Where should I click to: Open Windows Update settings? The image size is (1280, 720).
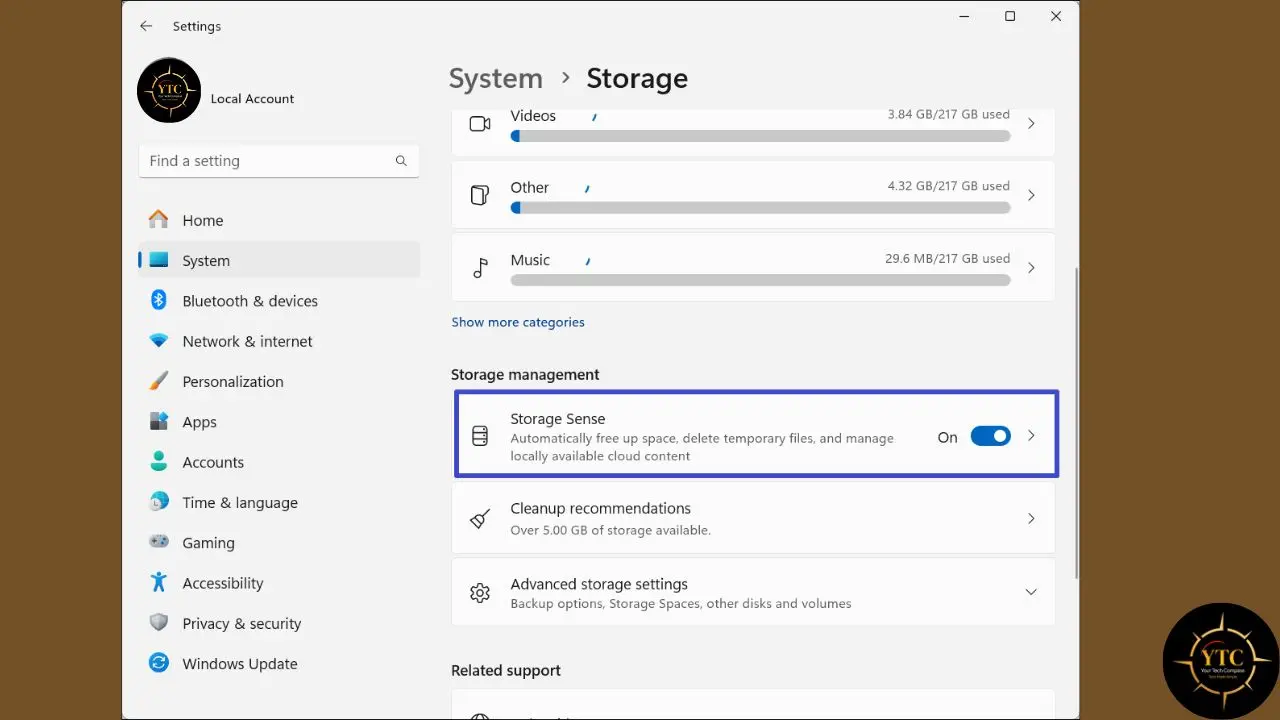click(279, 663)
